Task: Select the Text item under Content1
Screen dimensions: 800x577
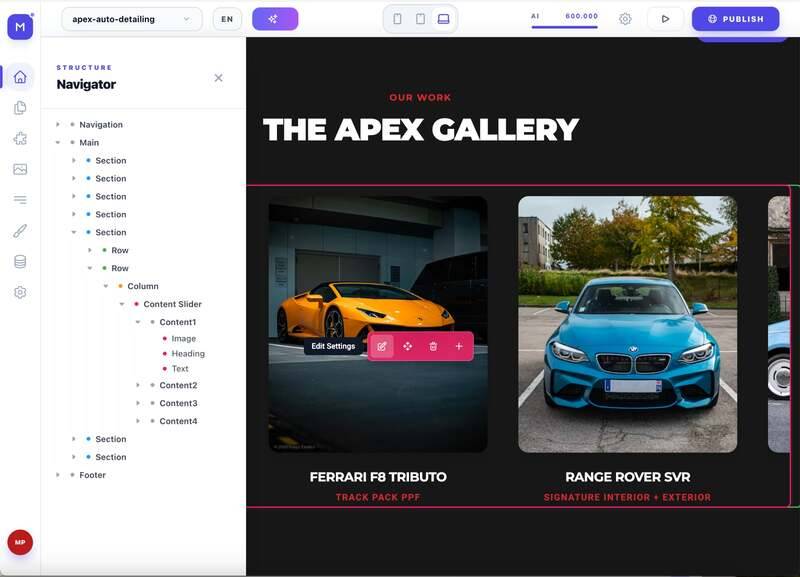Action: coord(180,368)
